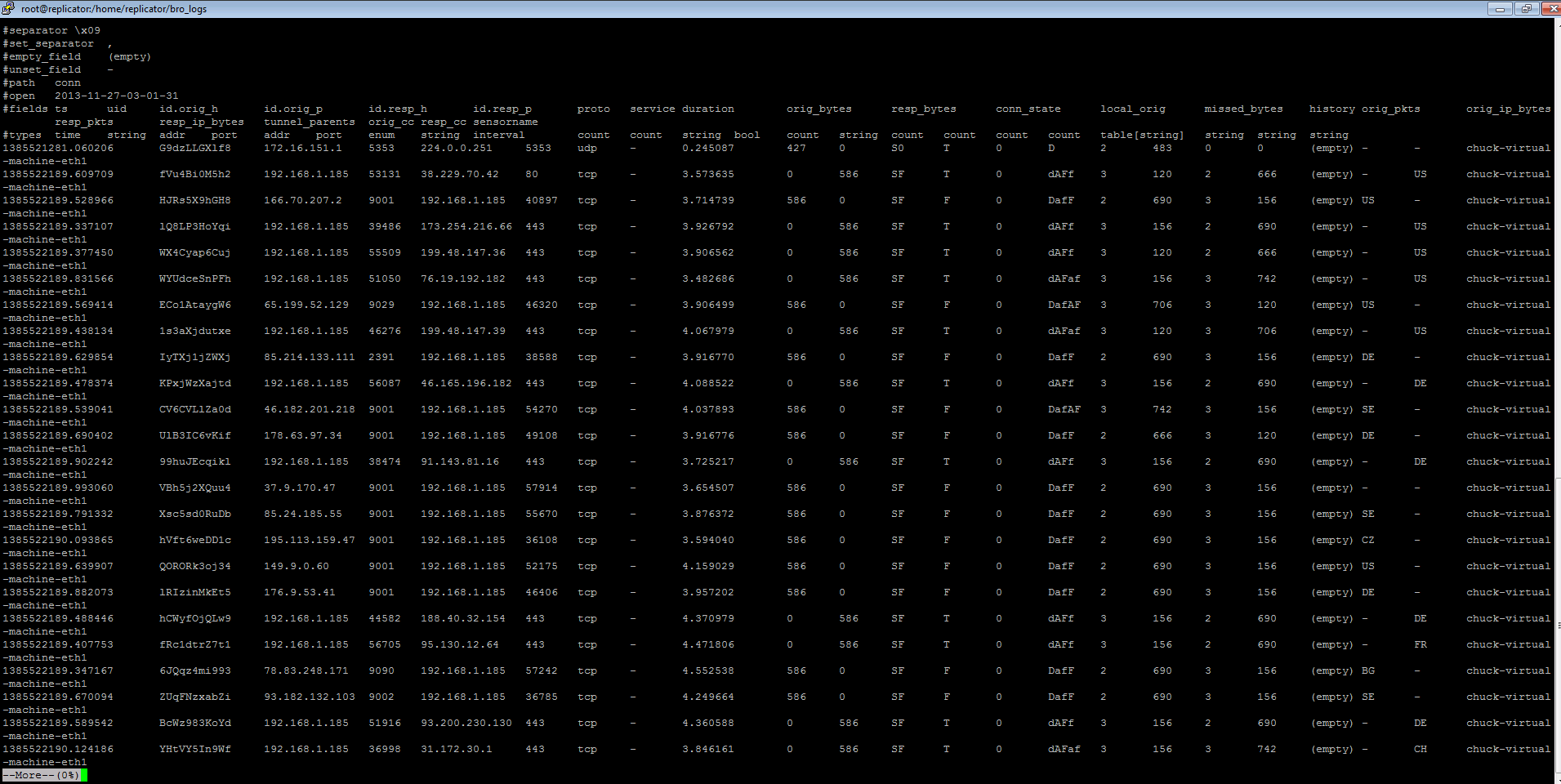Click the --More-- (0%) pager prompt
This screenshot has width=1561, height=784.
coord(42,776)
